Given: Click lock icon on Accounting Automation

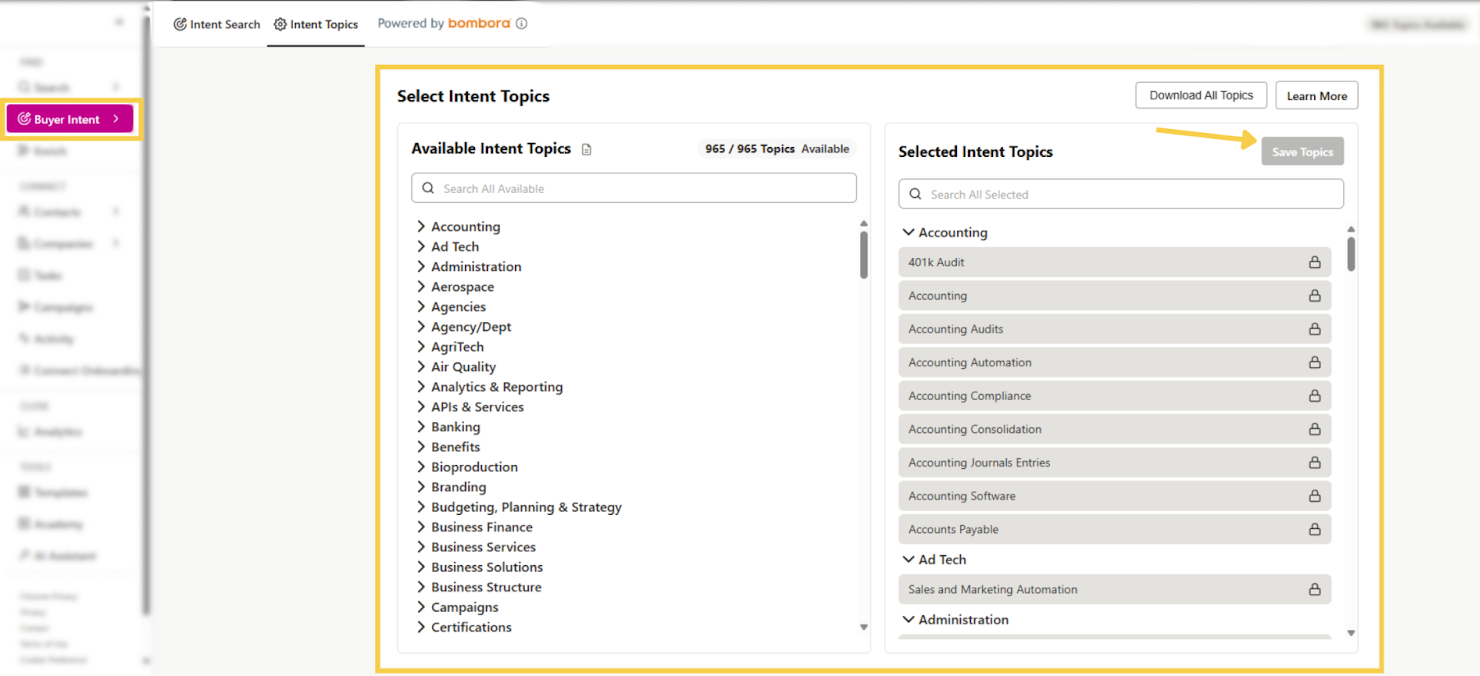Looking at the screenshot, I should [1315, 363].
